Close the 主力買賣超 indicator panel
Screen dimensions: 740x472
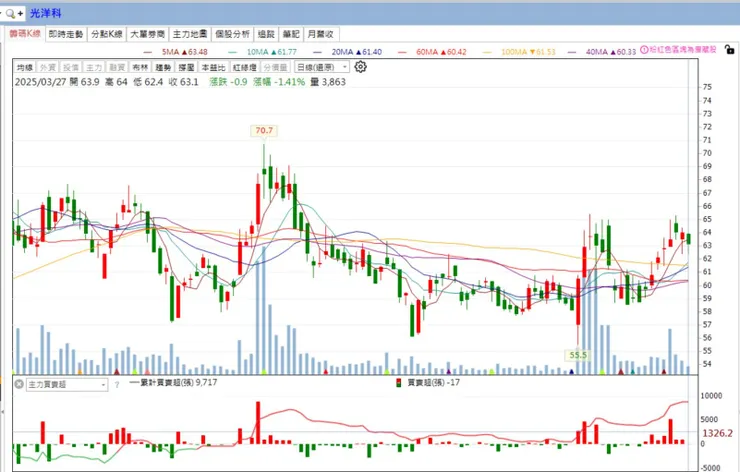click(19, 384)
